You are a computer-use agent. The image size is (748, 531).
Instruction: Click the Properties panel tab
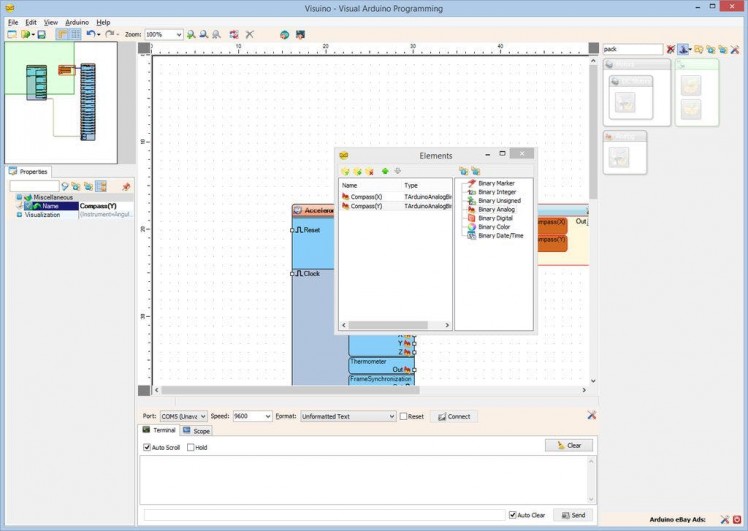(x=29, y=172)
